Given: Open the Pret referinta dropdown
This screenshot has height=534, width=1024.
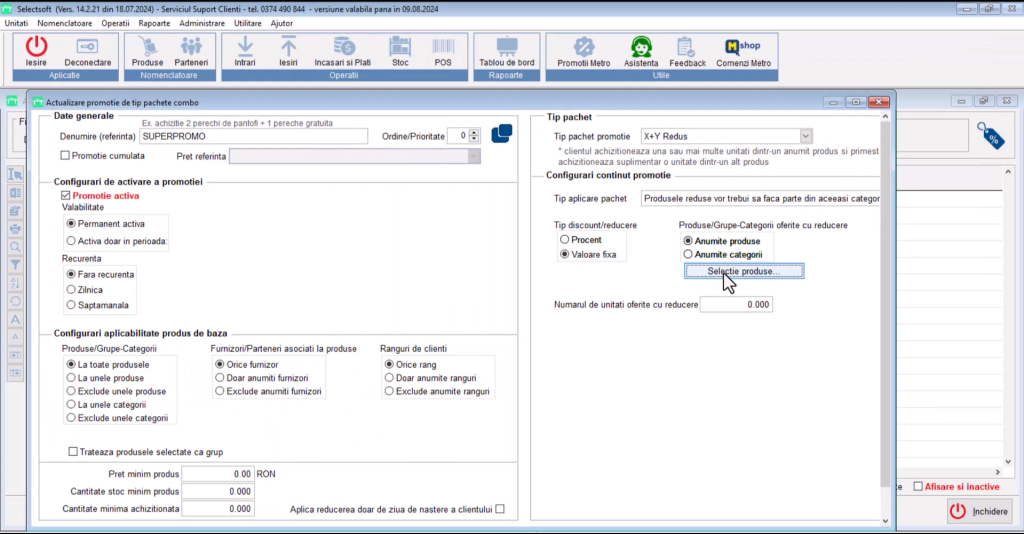Looking at the screenshot, I should (x=473, y=156).
